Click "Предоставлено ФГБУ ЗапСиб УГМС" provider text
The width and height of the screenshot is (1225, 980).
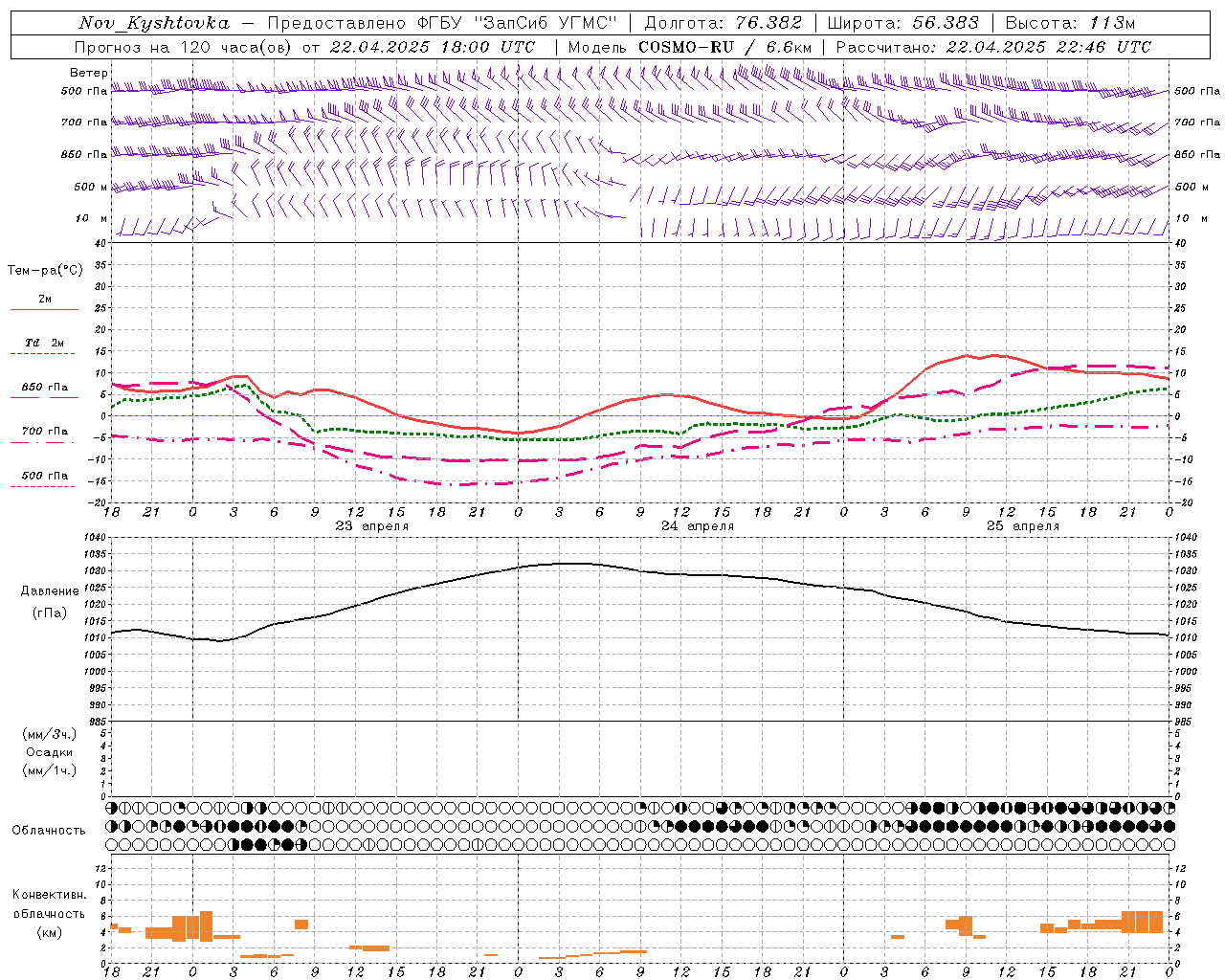click(443, 23)
